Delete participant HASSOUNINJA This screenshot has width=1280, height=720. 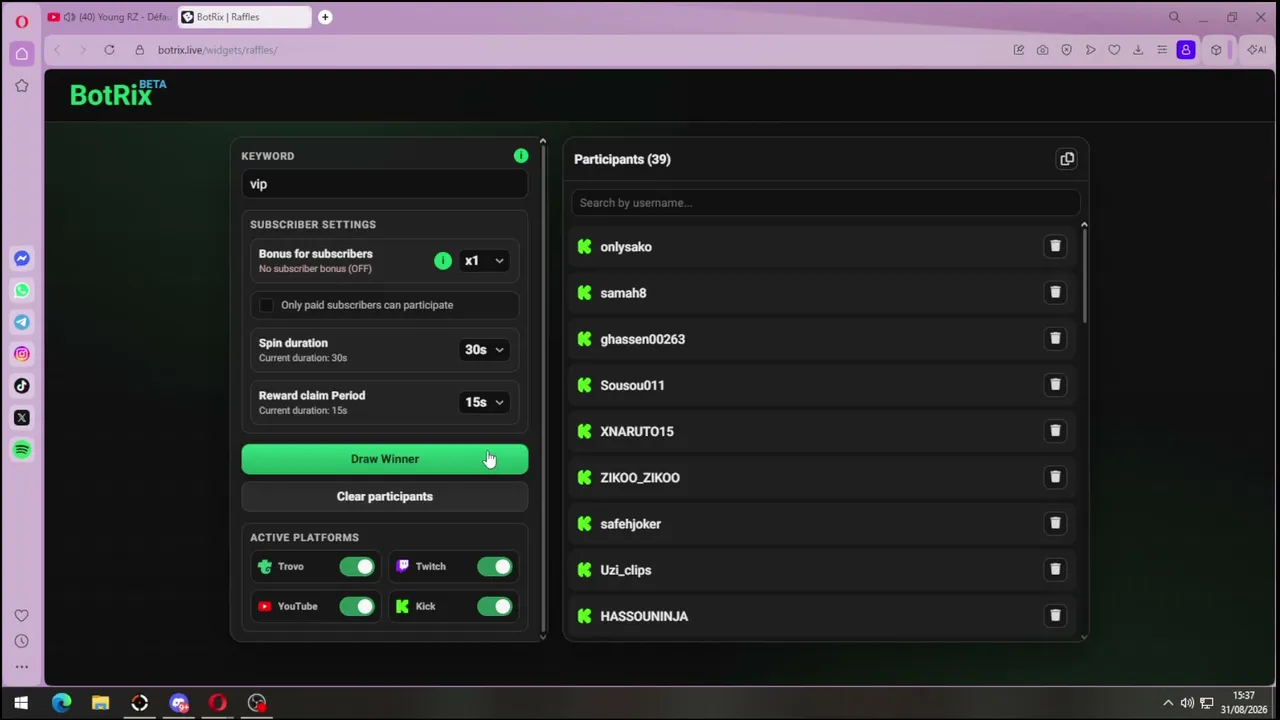point(1055,615)
